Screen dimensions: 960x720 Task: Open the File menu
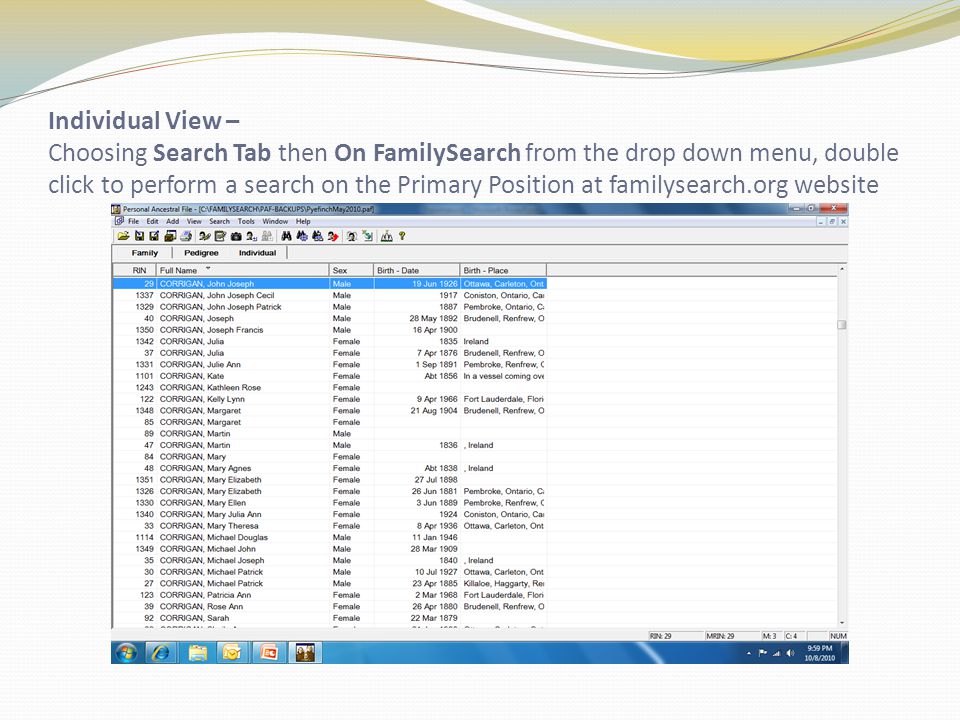coord(133,222)
